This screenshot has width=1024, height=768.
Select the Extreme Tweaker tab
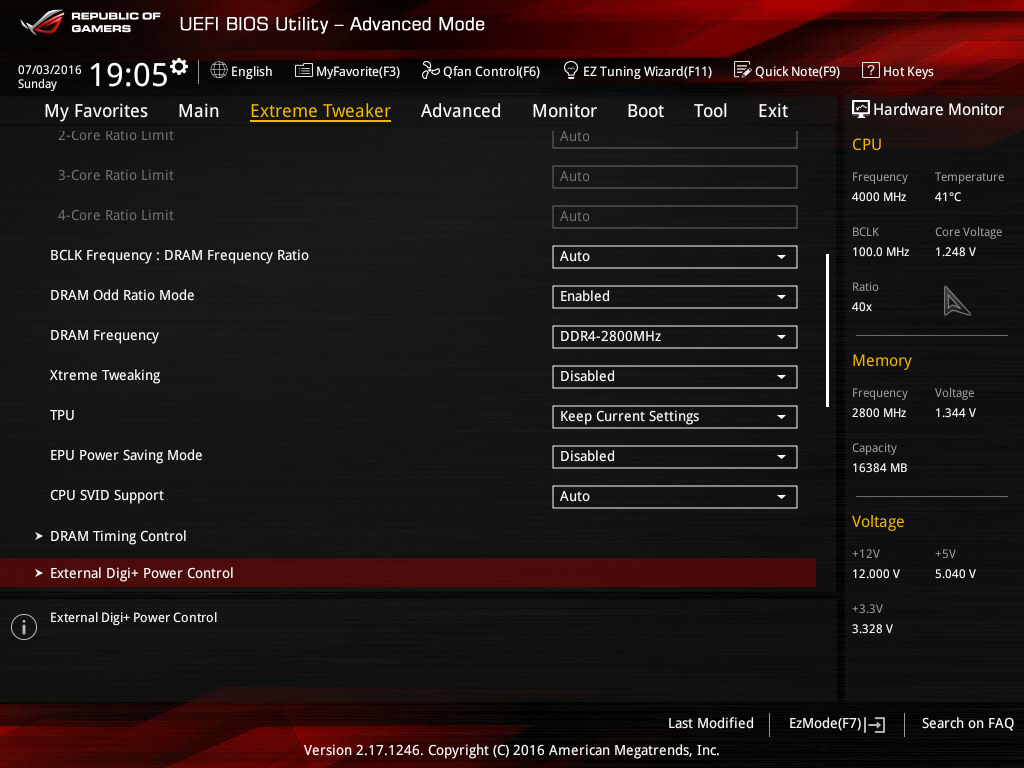(x=321, y=111)
